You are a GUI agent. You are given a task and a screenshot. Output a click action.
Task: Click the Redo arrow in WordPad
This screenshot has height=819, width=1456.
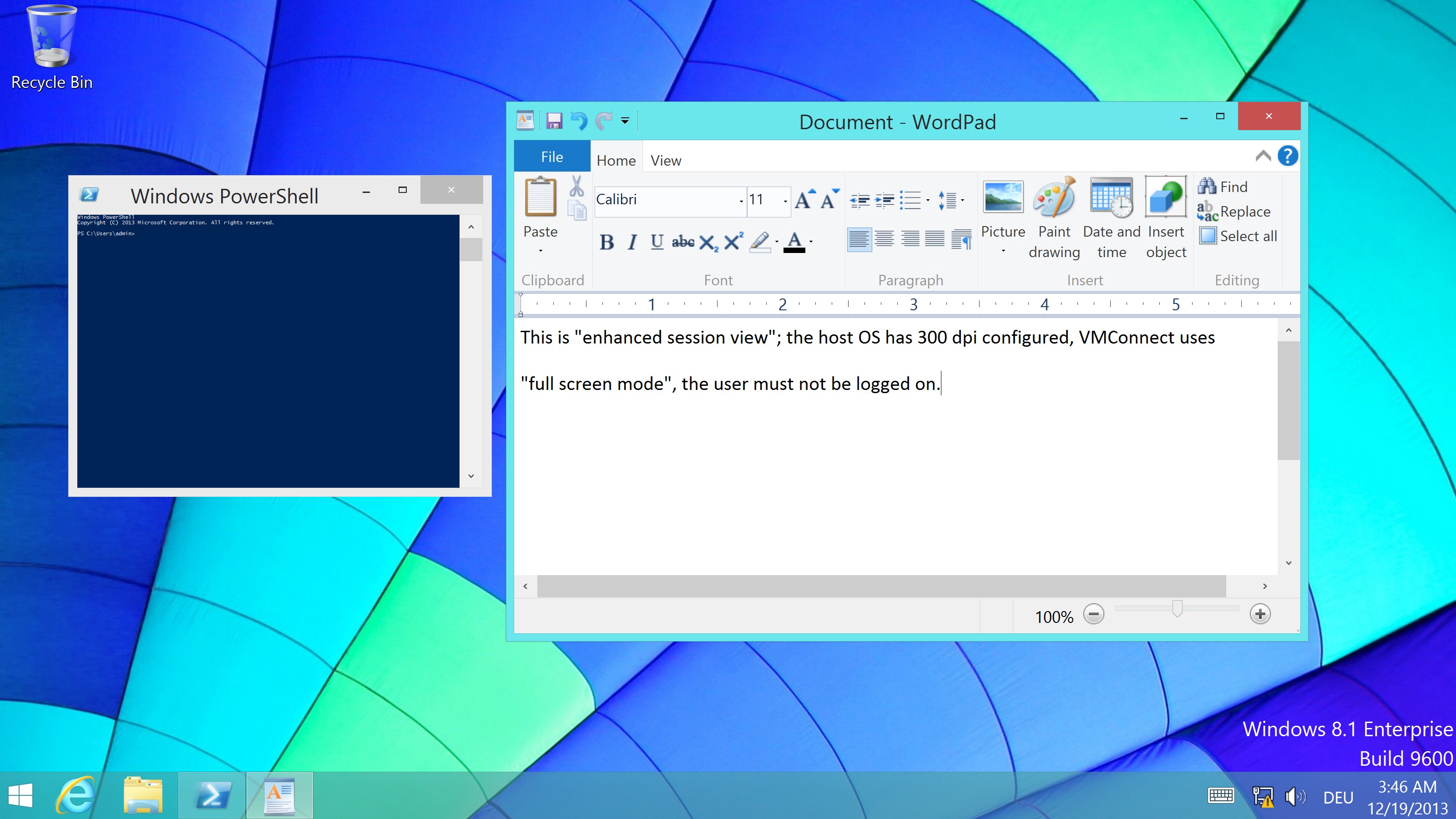coord(604,121)
